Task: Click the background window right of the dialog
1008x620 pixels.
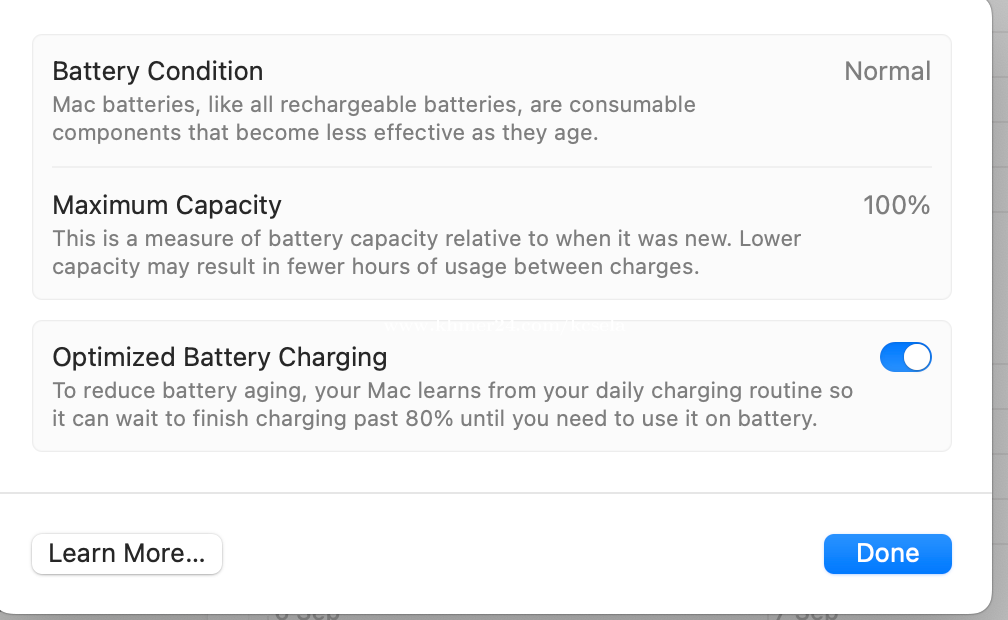Action: point(998,300)
